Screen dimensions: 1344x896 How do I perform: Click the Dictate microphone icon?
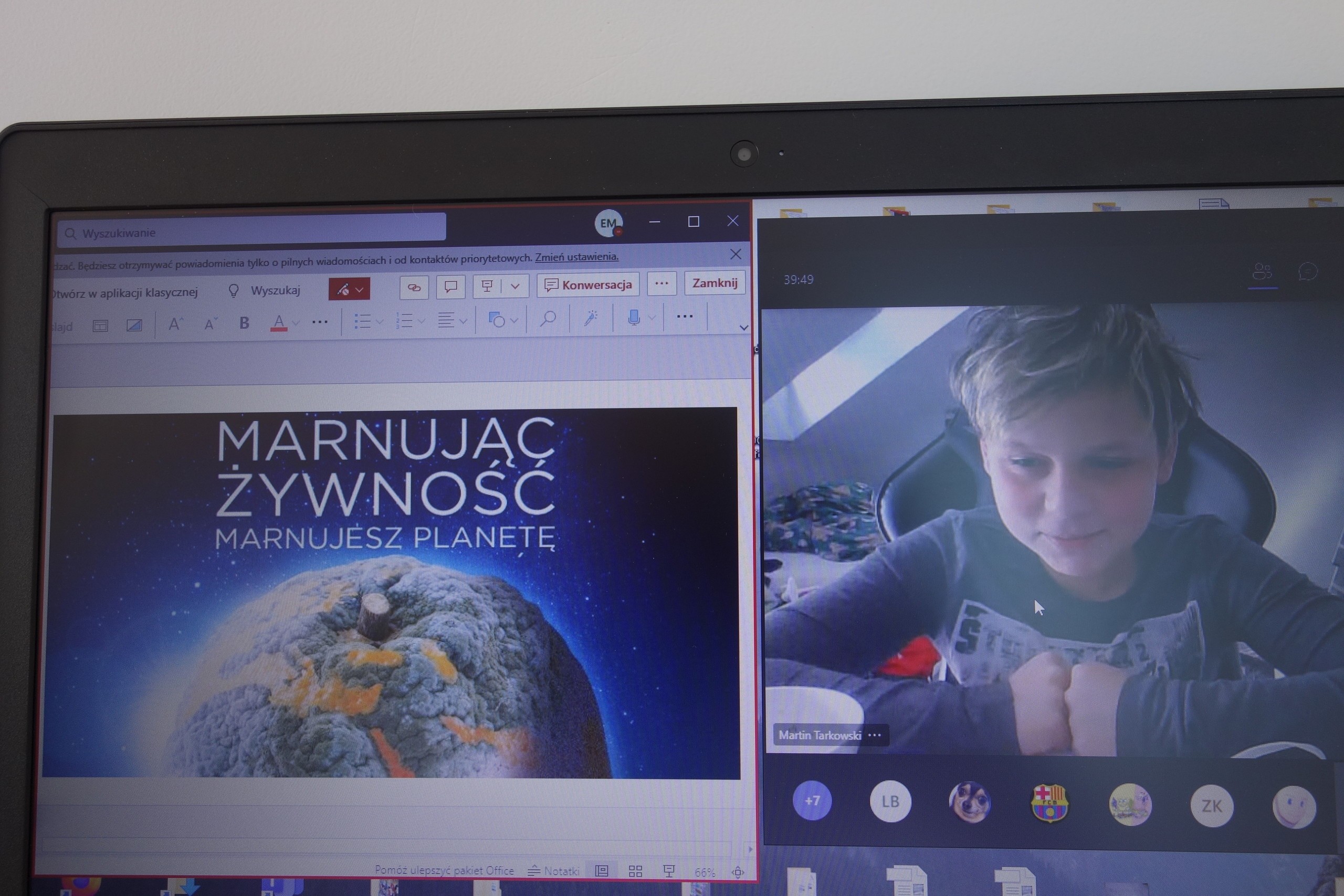click(633, 317)
